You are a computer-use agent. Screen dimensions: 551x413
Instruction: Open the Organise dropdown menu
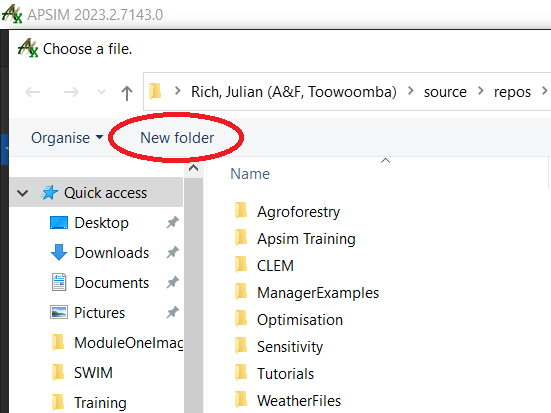click(67, 138)
